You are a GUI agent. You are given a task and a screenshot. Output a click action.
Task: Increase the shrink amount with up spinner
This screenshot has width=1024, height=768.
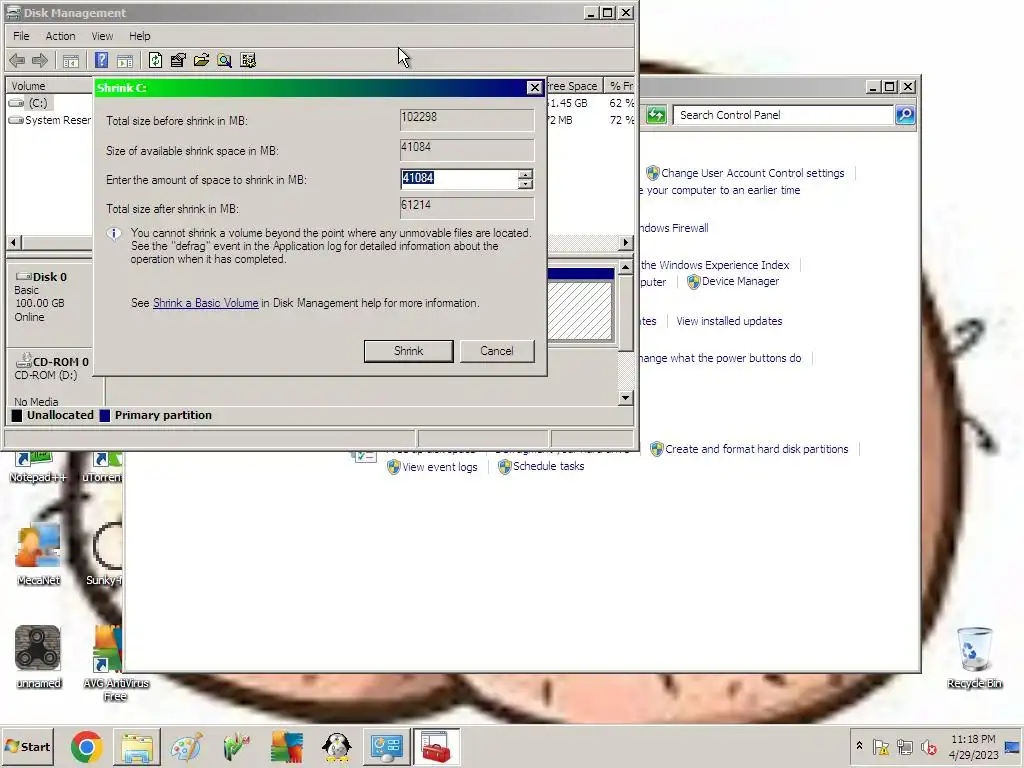pyautogui.click(x=525, y=174)
